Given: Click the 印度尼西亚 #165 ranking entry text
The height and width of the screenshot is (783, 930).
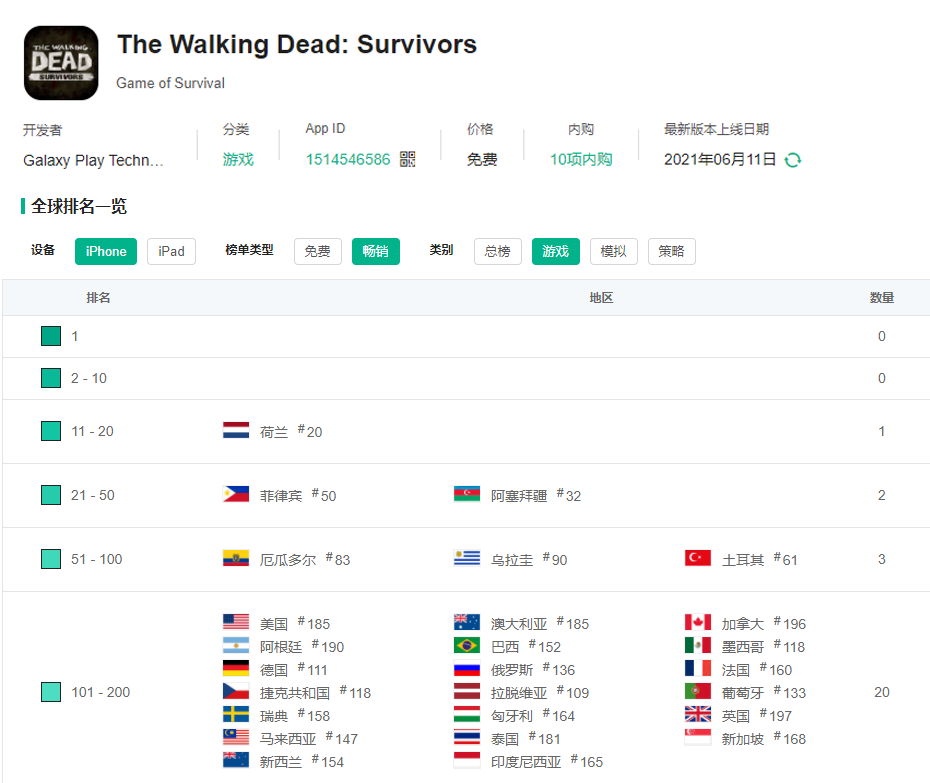Looking at the screenshot, I should coord(547,762).
